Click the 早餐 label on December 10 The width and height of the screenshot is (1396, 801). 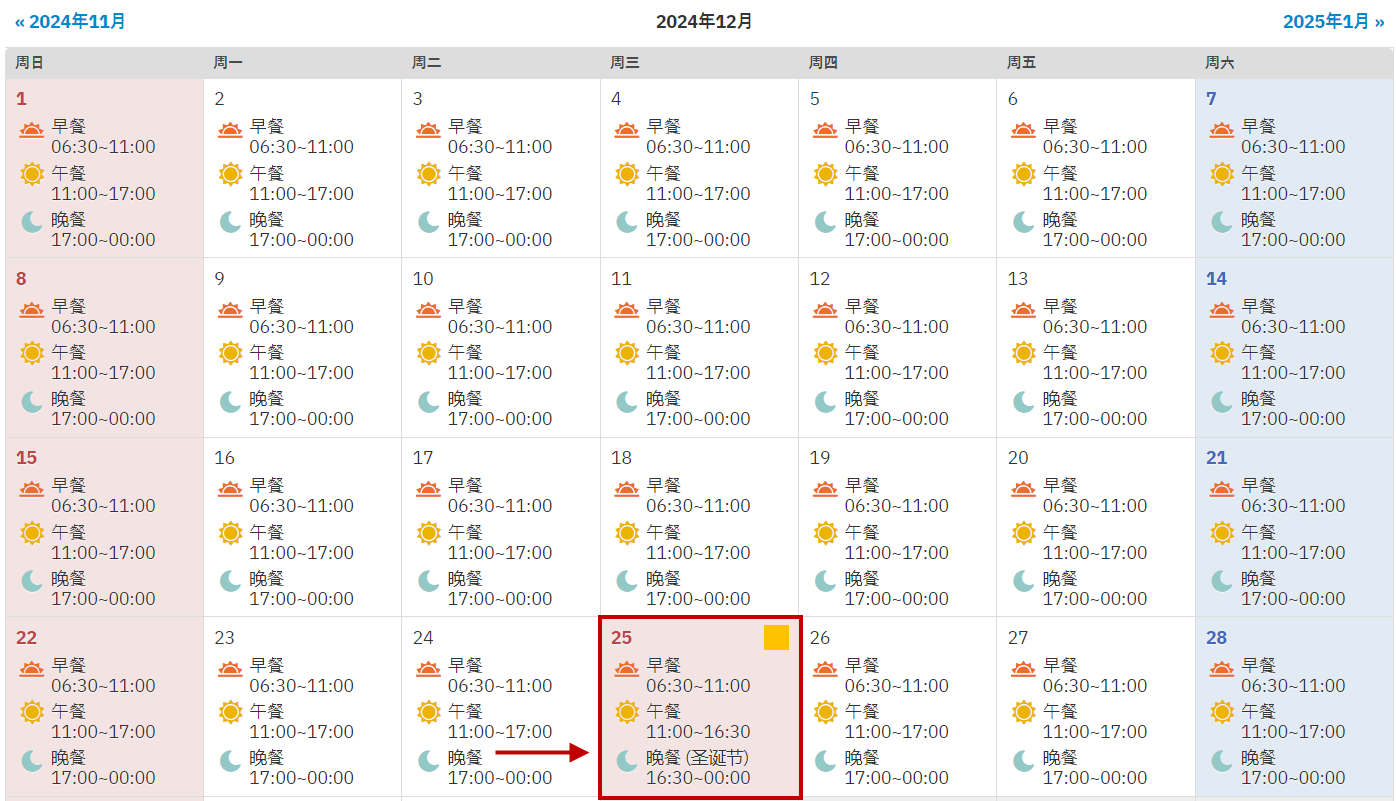coord(465,306)
